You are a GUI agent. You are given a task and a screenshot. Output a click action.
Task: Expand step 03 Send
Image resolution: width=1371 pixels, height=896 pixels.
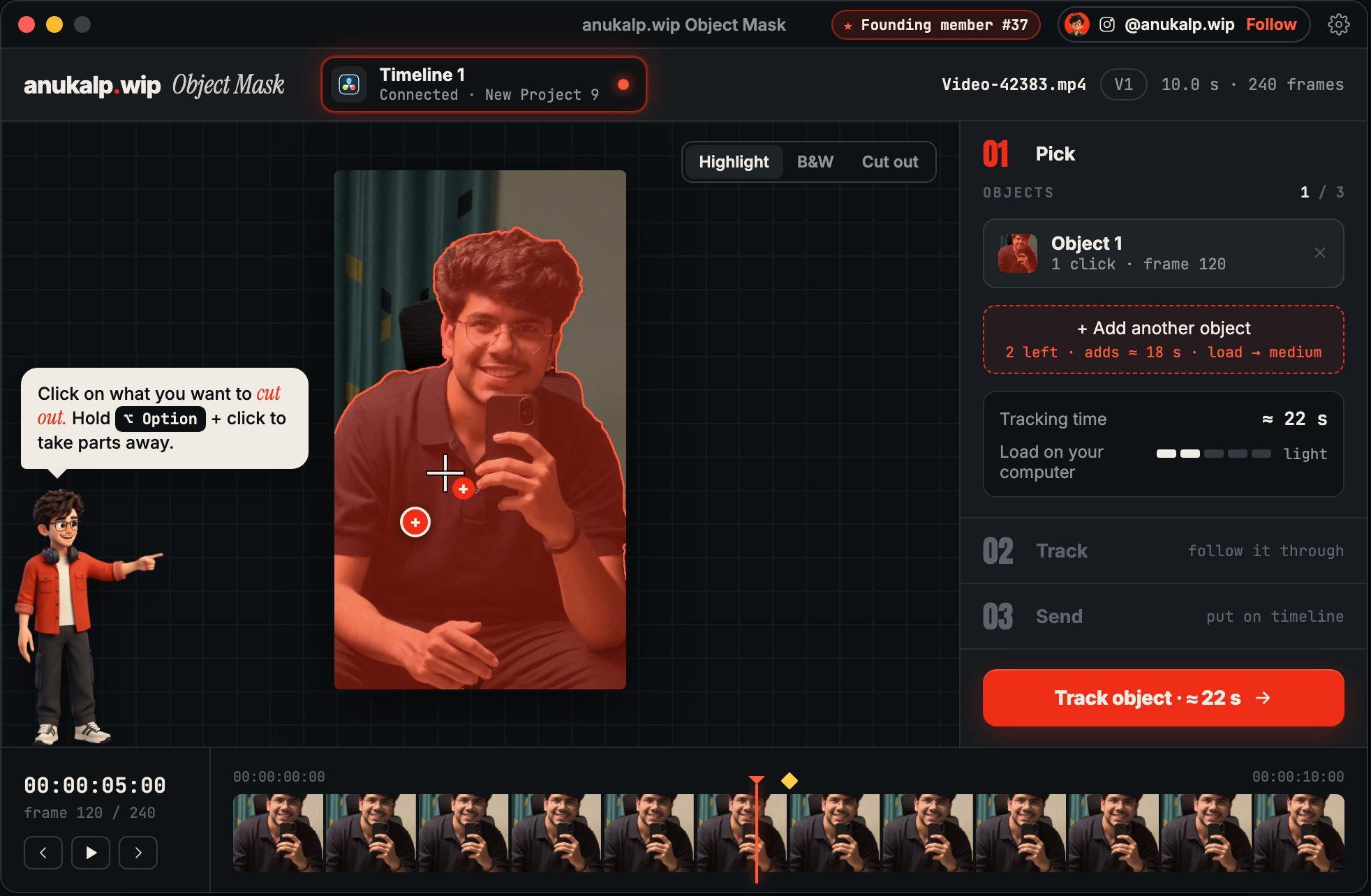click(1163, 616)
